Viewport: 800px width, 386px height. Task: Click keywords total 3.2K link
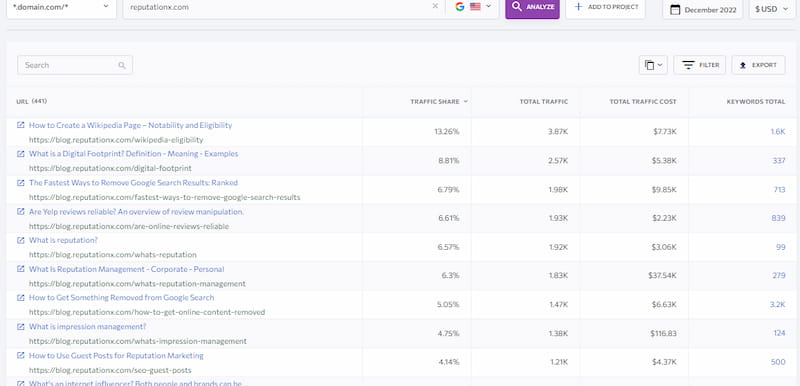click(778, 304)
